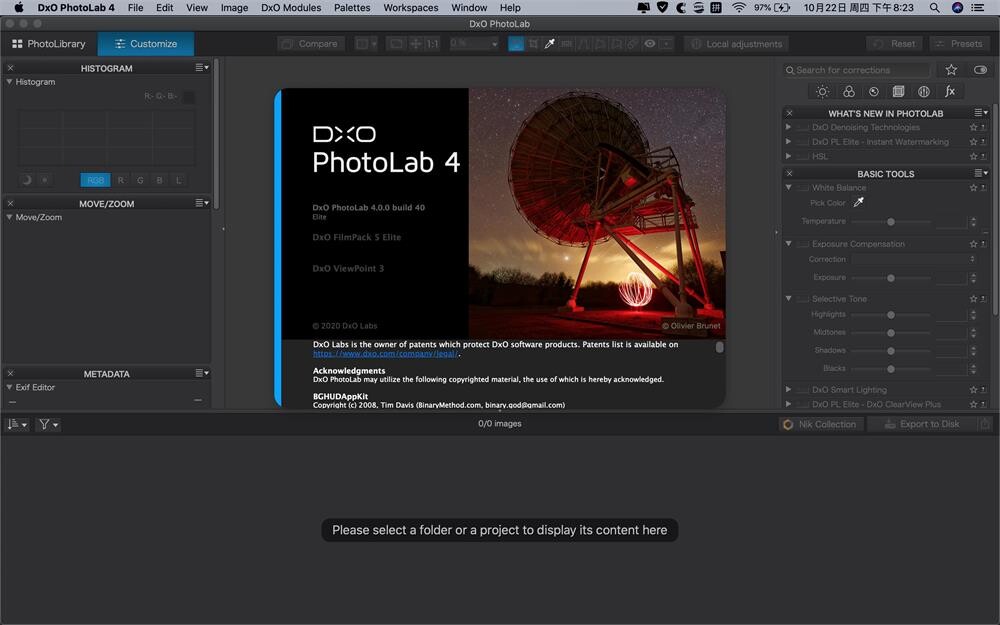Viewport: 1000px width, 625px height.
Task: Close the Histogram palette with X
Action: coord(10,68)
